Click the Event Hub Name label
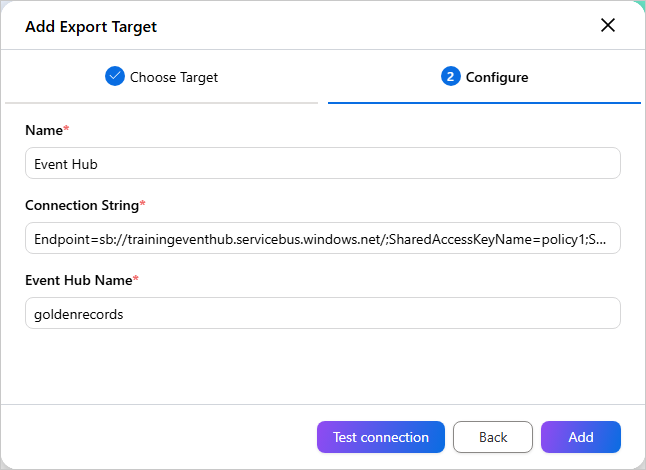 tap(82, 280)
